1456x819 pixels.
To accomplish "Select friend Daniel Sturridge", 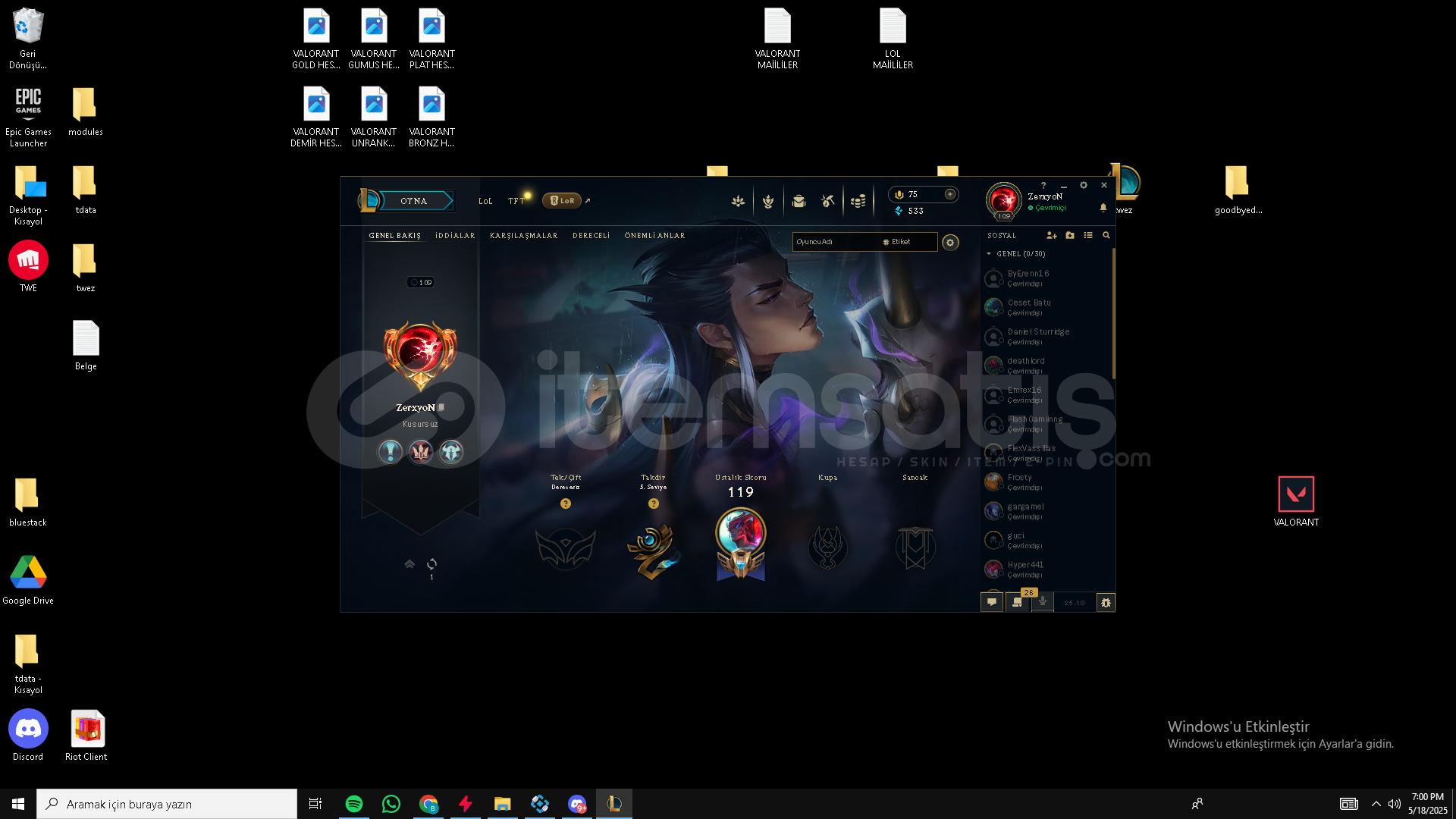I will click(1046, 337).
